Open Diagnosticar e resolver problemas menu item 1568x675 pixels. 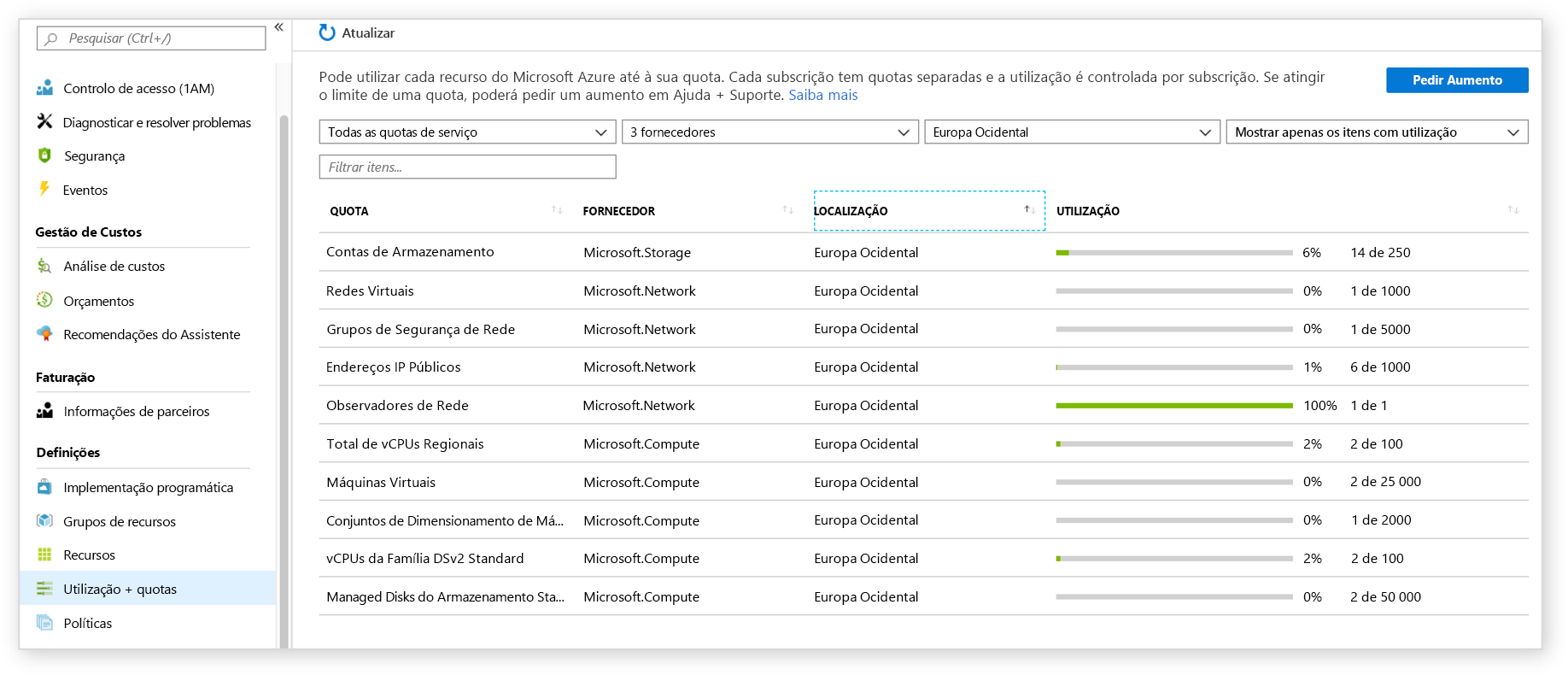[x=157, y=122]
